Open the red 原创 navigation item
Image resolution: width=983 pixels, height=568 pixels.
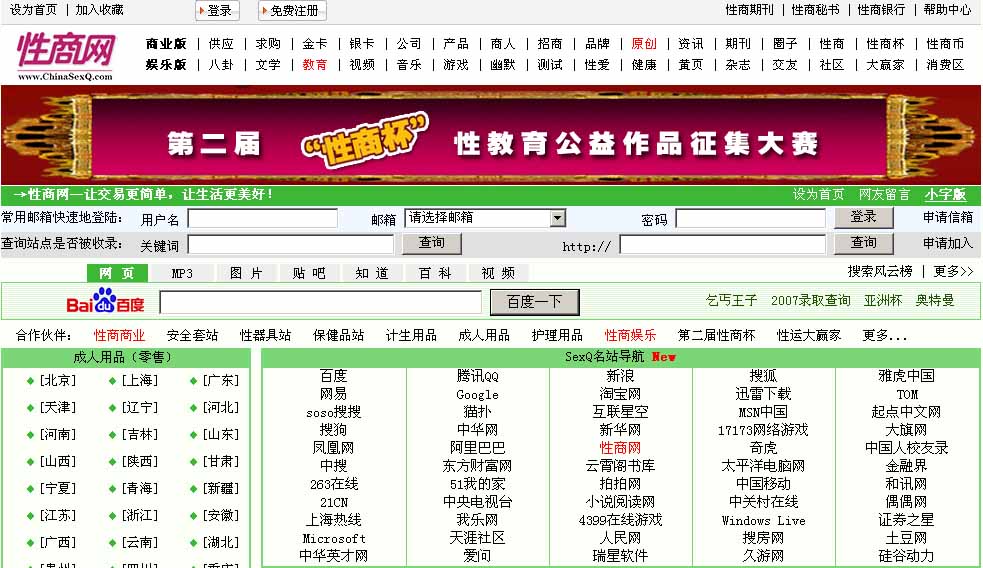pyautogui.click(x=644, y=44)
